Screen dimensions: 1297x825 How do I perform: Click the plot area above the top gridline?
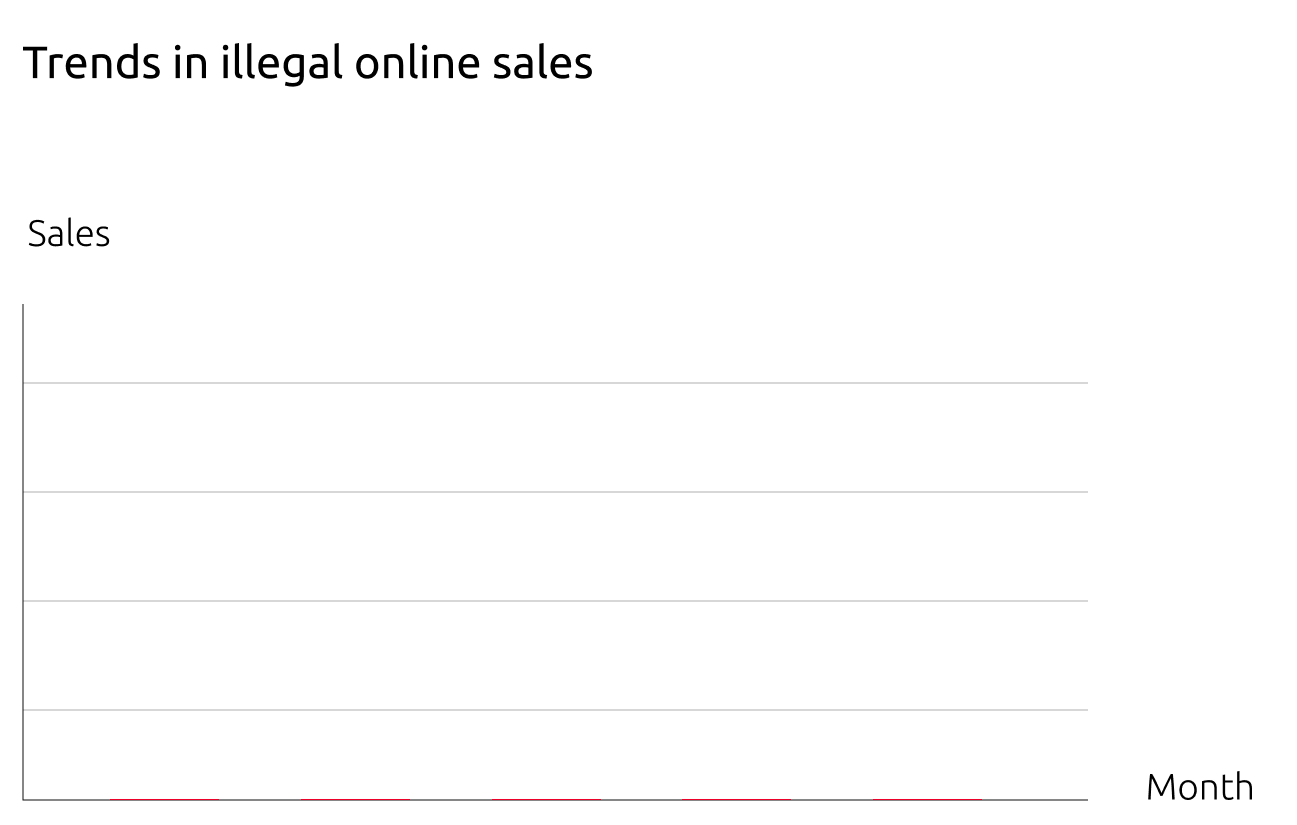555,343
